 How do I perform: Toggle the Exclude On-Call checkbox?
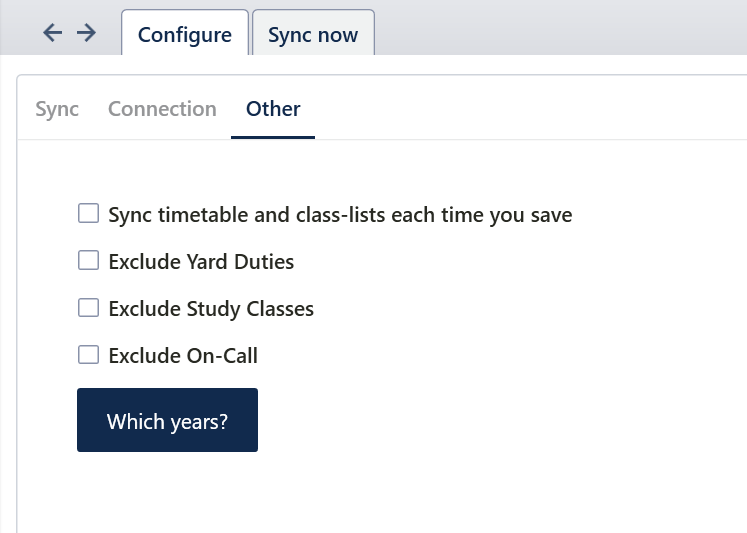(x=89, y=354)
